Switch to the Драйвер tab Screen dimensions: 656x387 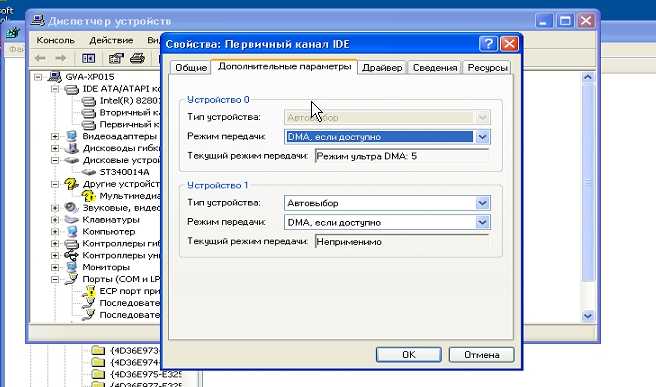tap(382, 67)
